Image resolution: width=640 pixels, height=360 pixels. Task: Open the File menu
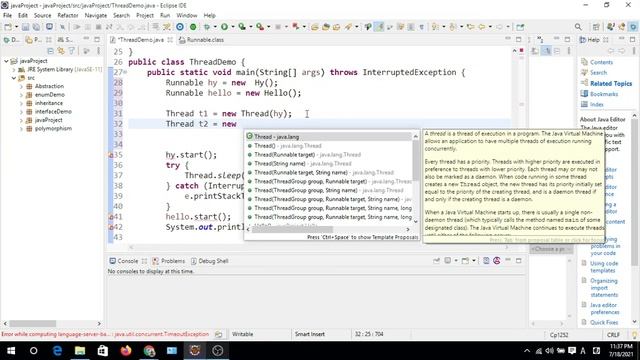(x=7, y=16)
